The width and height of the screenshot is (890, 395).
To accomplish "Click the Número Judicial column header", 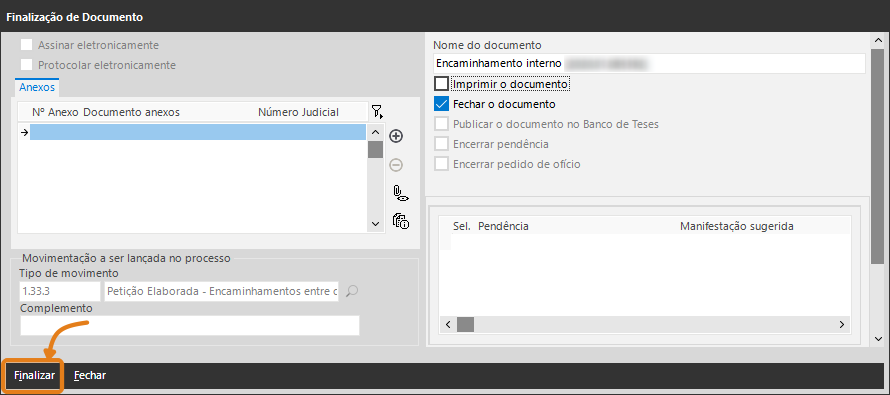I will coord(299,112).
